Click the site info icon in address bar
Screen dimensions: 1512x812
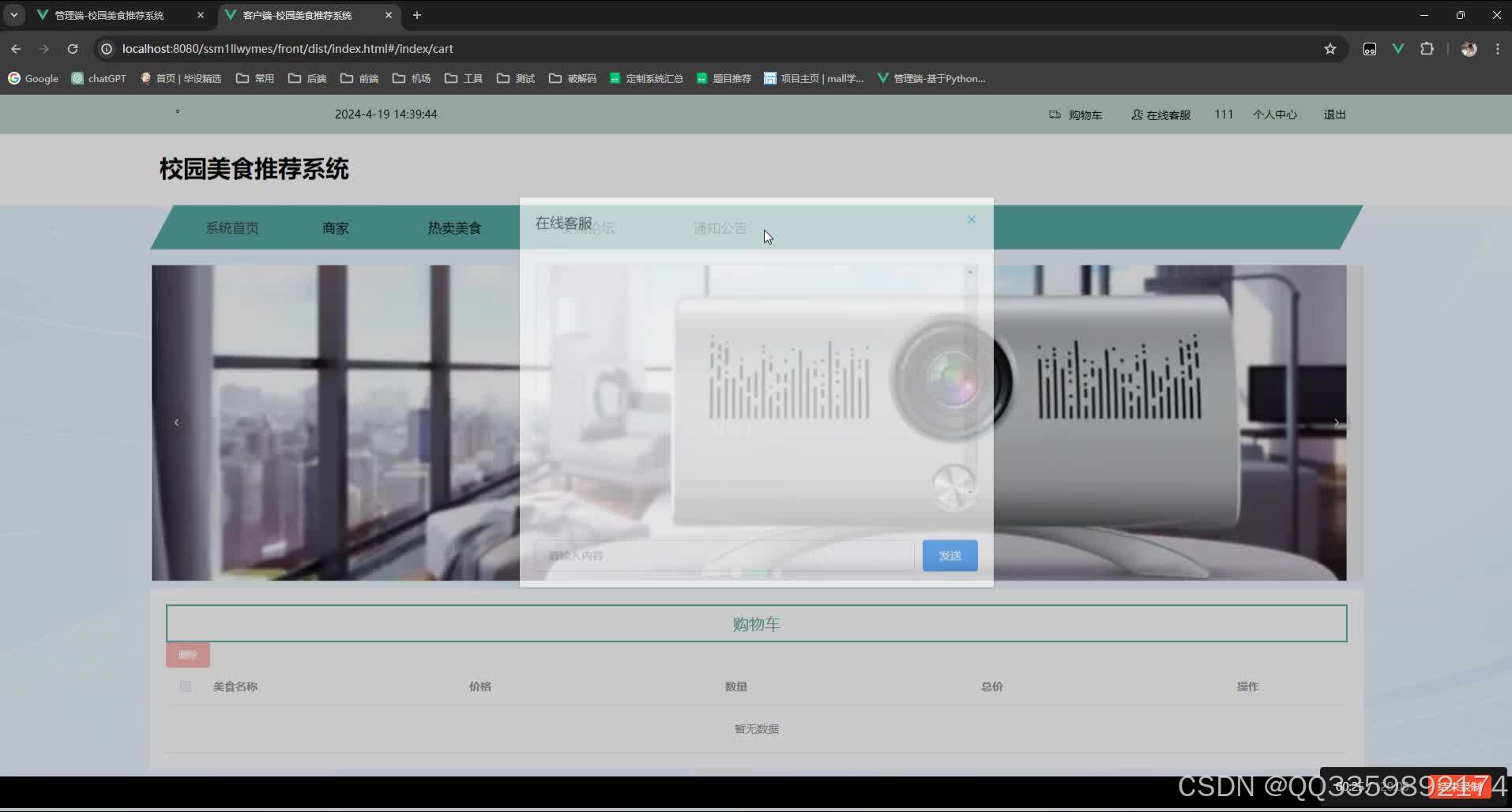pyautogui.click(x=107, y=49)
